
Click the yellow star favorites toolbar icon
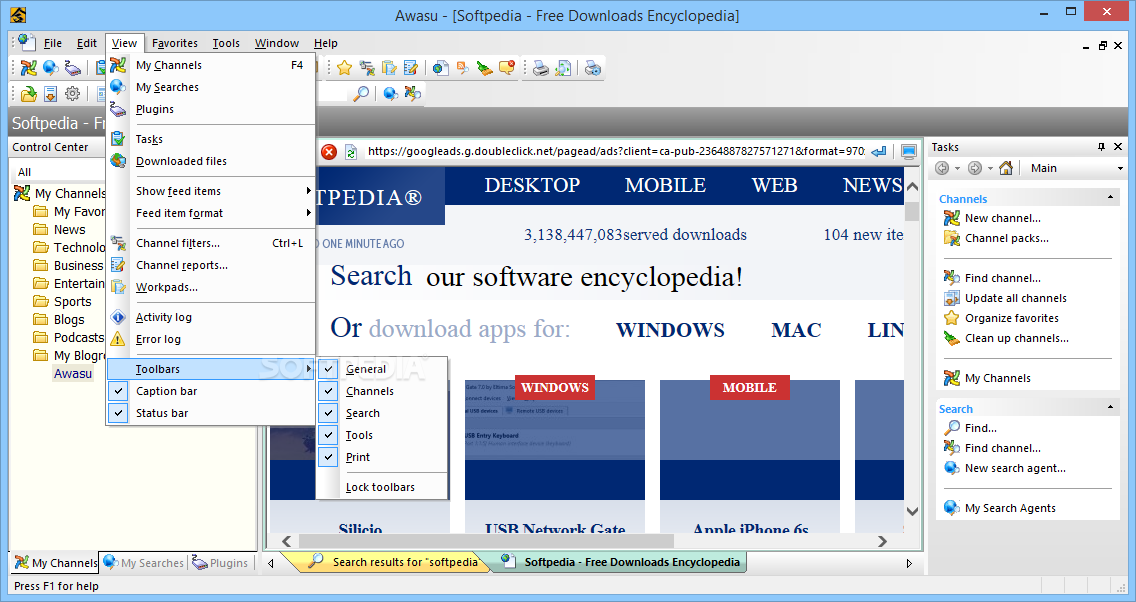[x=344, y=68]
